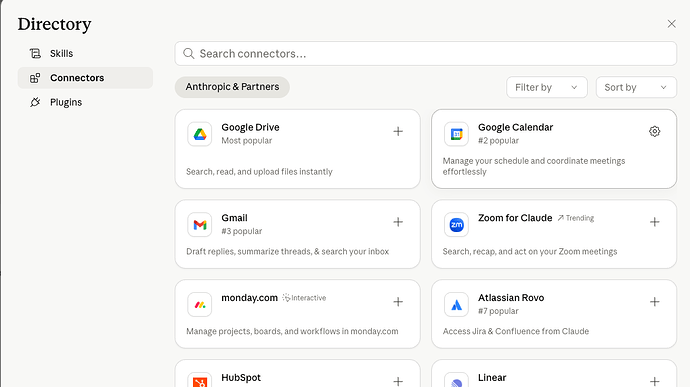Image resolution: width=690 pixels, height=387 pixels.
Task: Open the Zoom for Claude title
Action: pyautogui.click(x=515, y=218)
